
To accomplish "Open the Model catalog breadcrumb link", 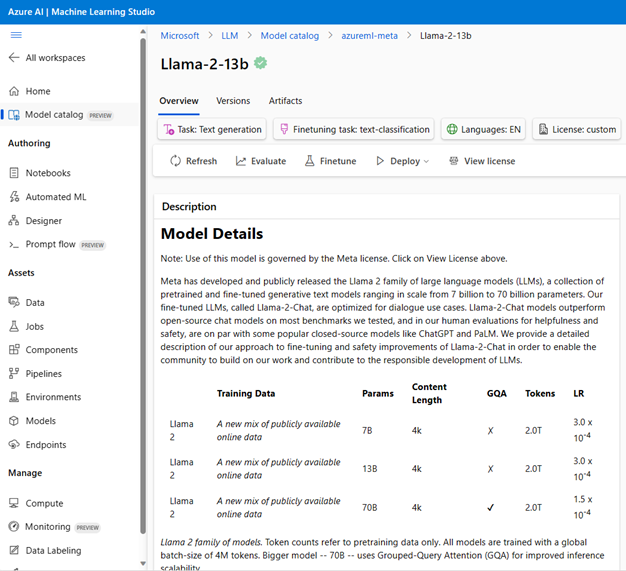I will tap(290, 36).
